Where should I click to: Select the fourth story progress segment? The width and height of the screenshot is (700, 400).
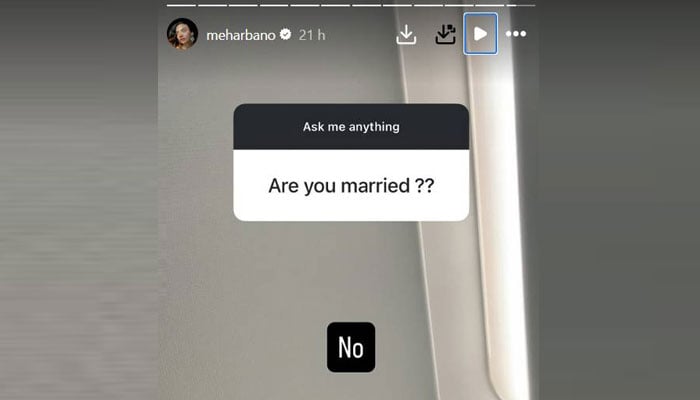tap(274, 5)
